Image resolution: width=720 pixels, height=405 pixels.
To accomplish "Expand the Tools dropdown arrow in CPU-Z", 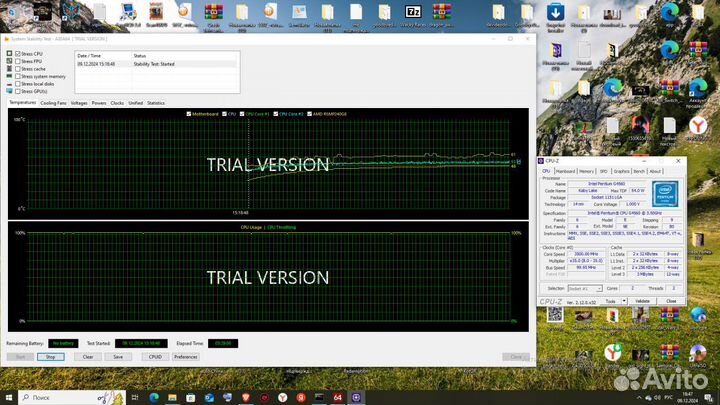I will point(624,300).
